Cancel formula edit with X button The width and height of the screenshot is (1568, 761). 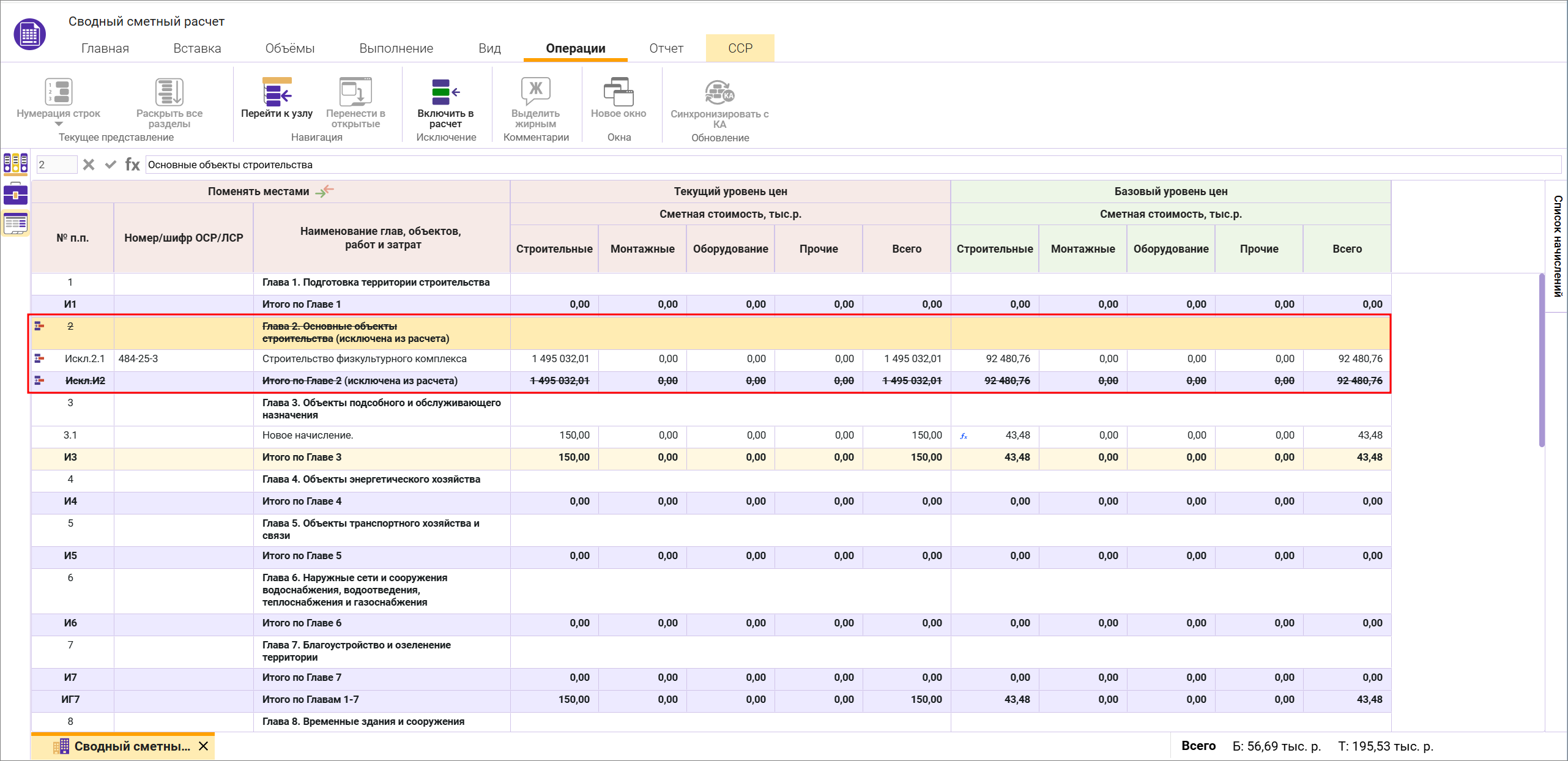[89, 165]
